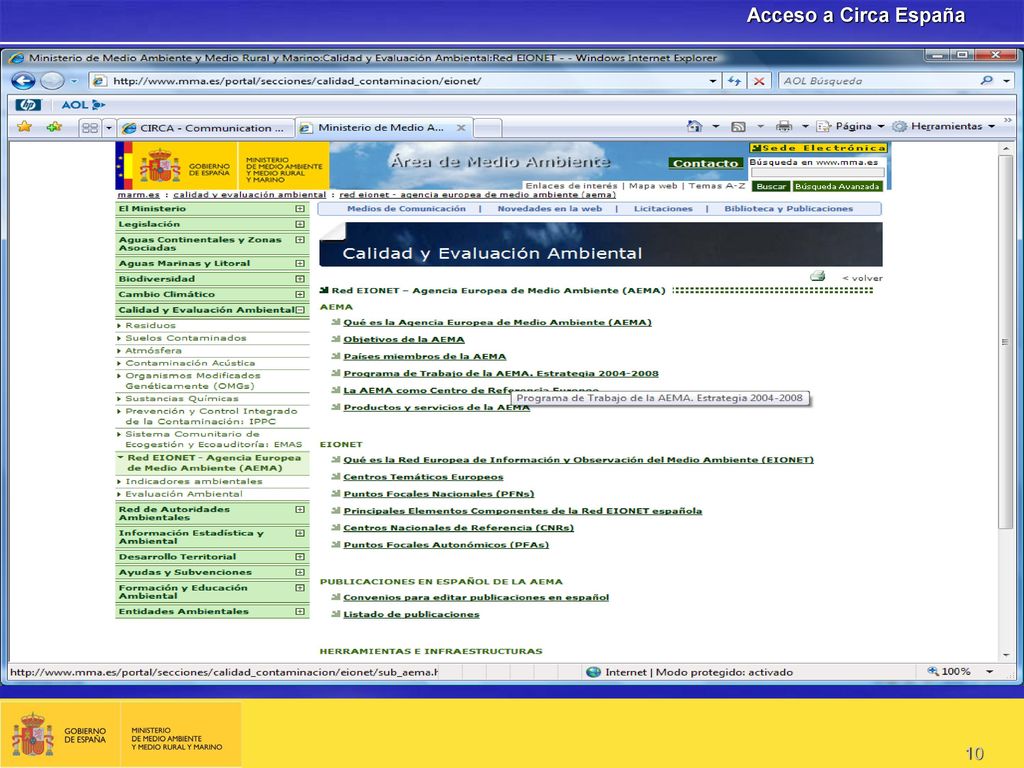Open Medios de Comunicación menu item
The height and width of the screenshot is (768, 1024).
coord(406,209)
